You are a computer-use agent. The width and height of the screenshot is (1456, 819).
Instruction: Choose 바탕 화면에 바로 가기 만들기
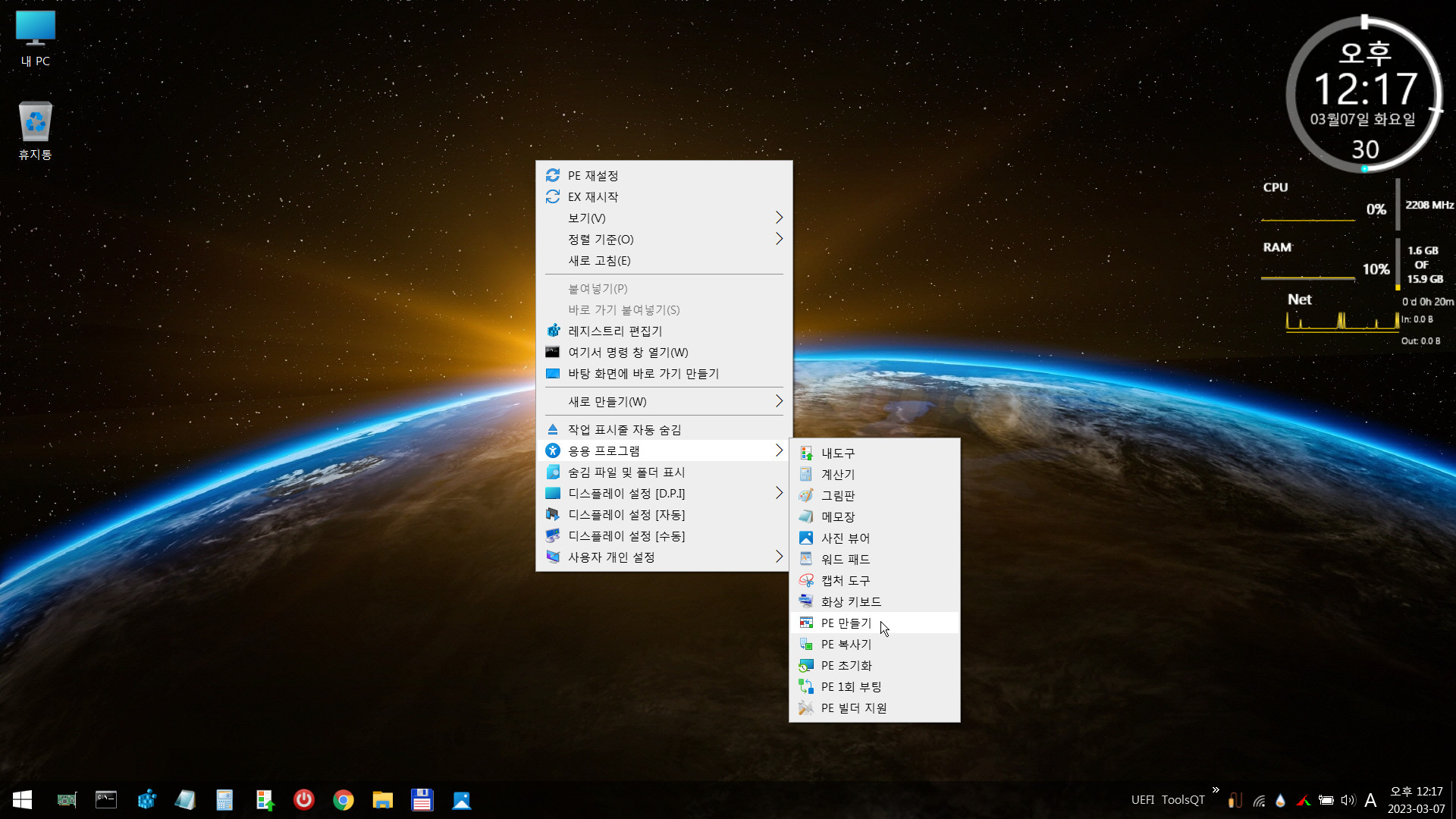pos(664,373)
